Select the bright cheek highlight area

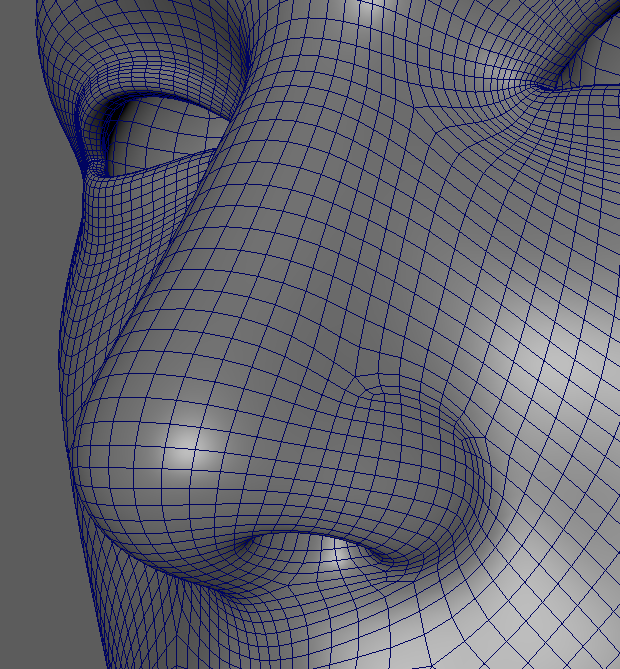(x=560, y=340)
